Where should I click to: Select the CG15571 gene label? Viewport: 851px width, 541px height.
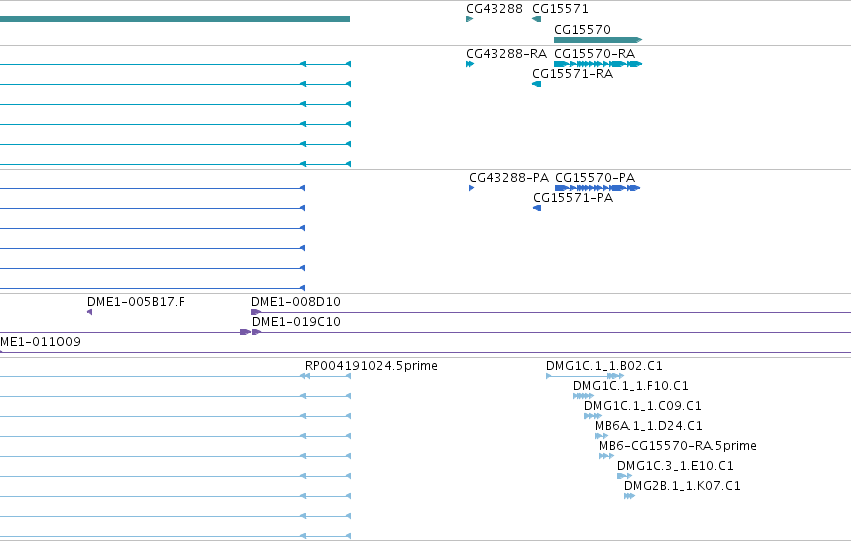560,9
